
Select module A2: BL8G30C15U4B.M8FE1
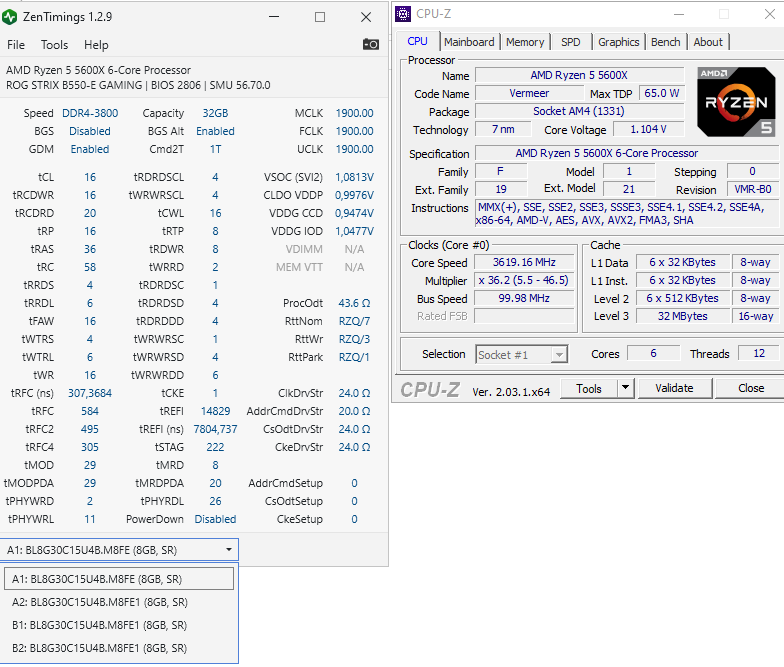119,602
